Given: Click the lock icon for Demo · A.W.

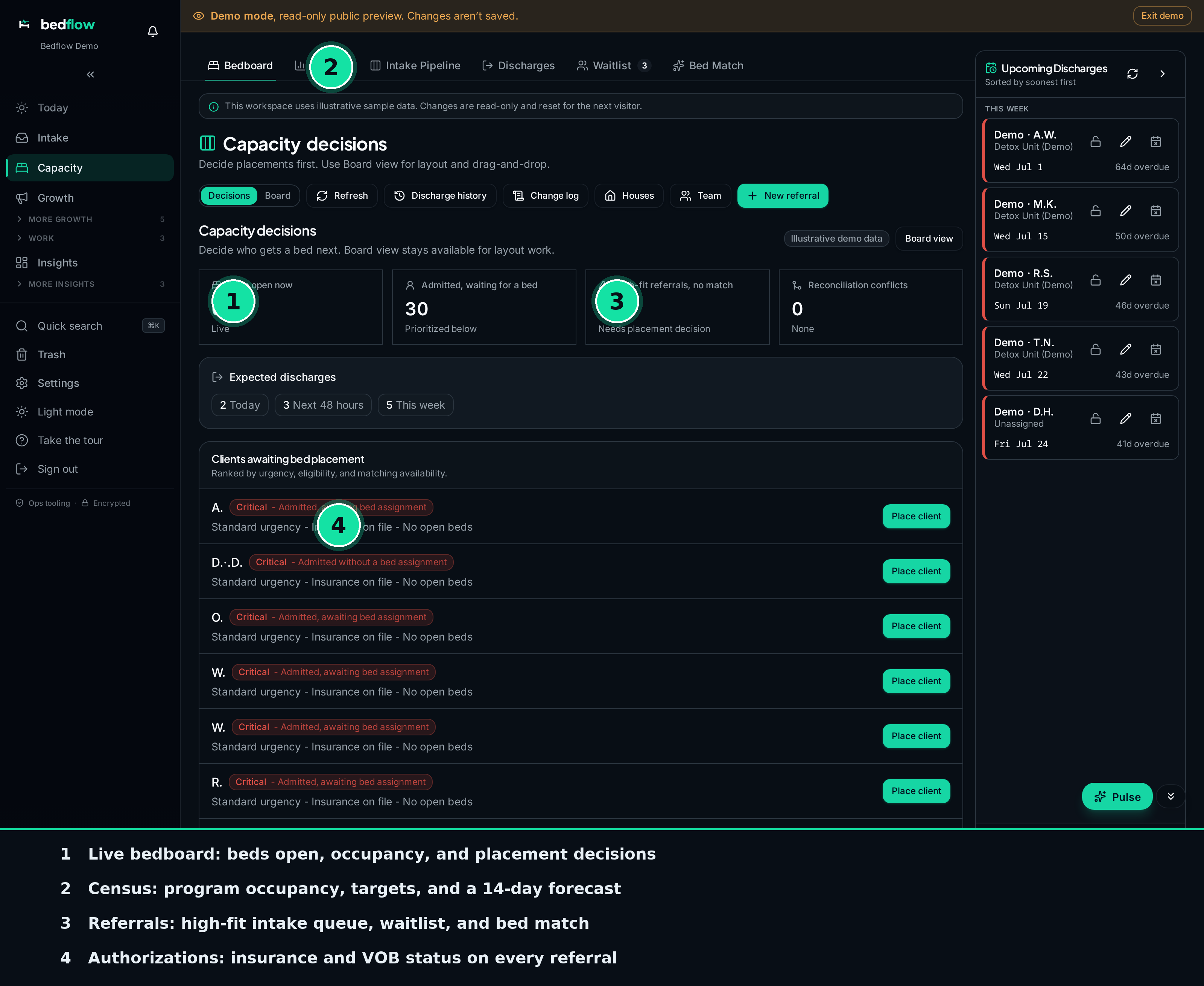Looking at the screenshot, I should point(1096,142).
